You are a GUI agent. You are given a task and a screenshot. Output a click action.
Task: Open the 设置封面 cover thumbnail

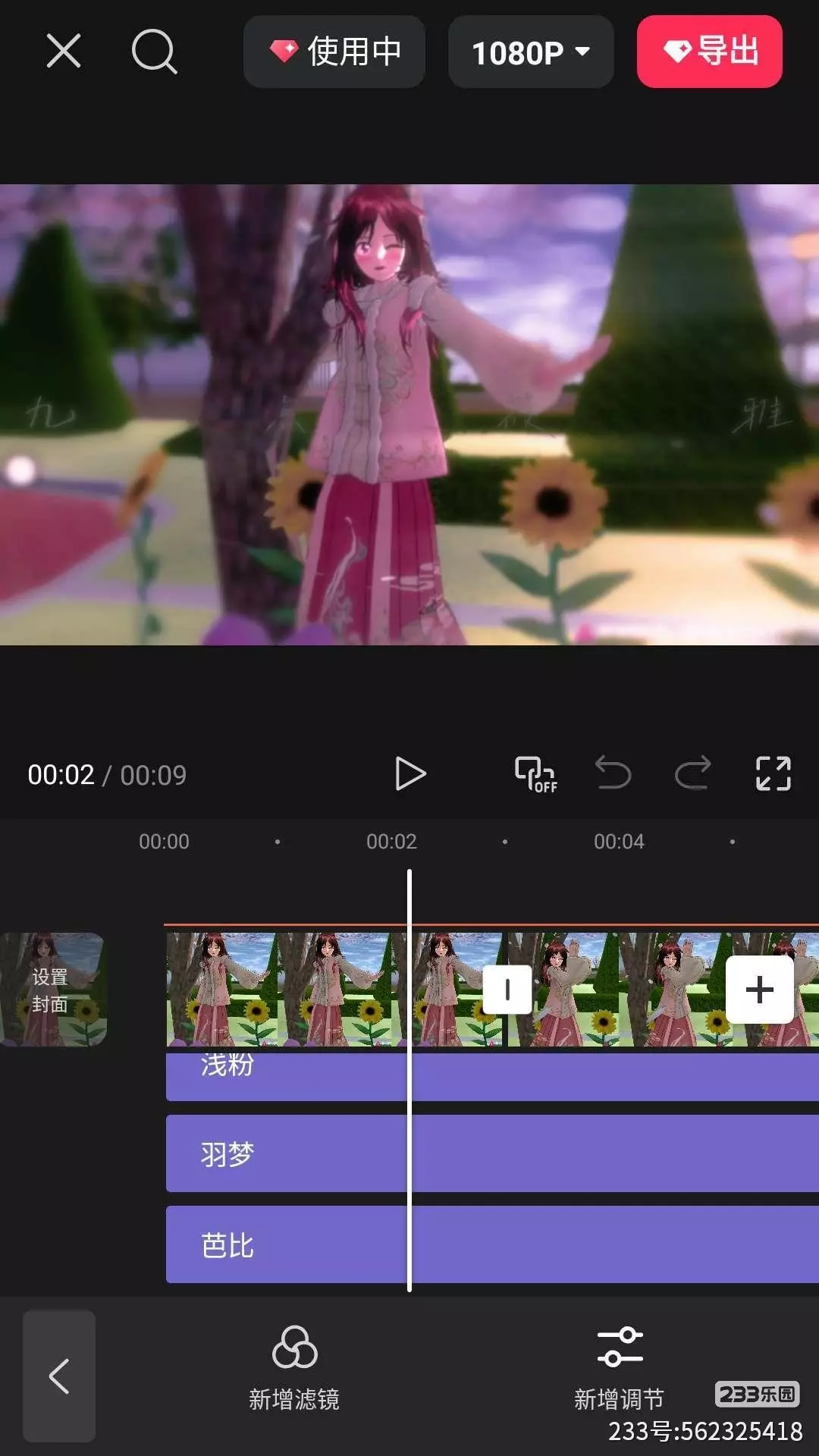click(x=52, y=990)
